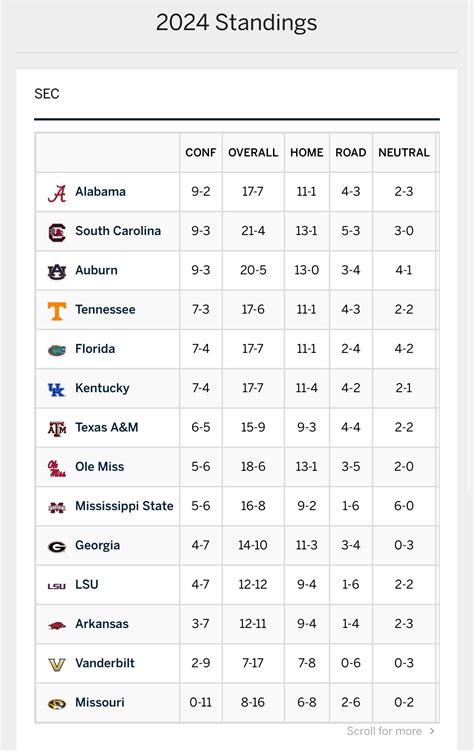Click the Missouri Tigers logo
Viewport: 474px width, 751px height.
coord(56,704)
